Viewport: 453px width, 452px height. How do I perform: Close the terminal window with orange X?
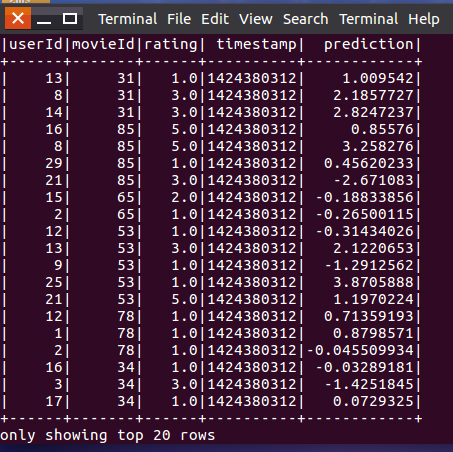(x=18, y=18)
